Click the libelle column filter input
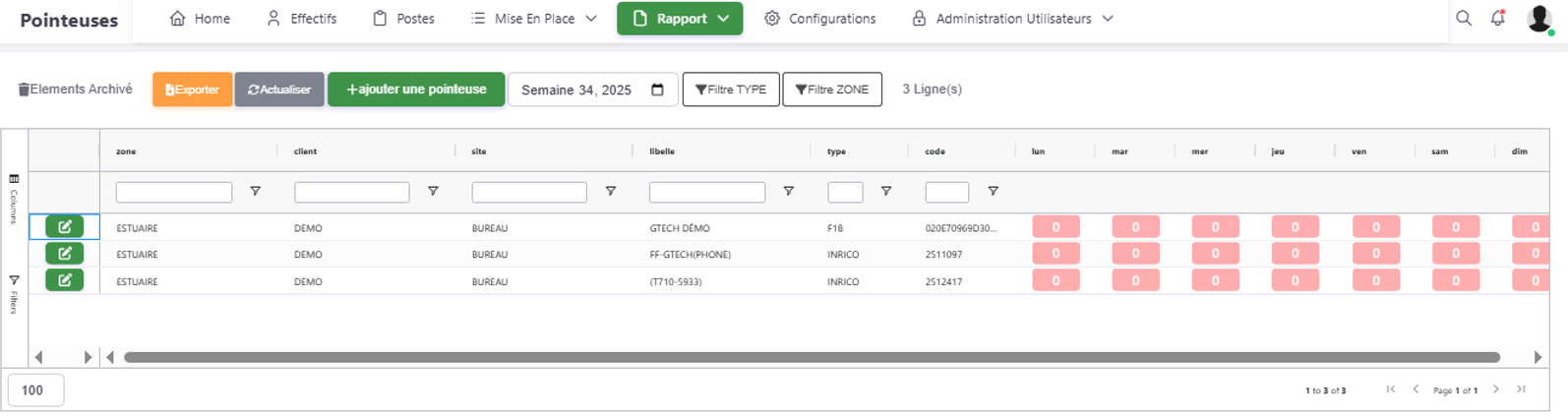Screen dimensions: 1568x417 (x=706, y=192)
